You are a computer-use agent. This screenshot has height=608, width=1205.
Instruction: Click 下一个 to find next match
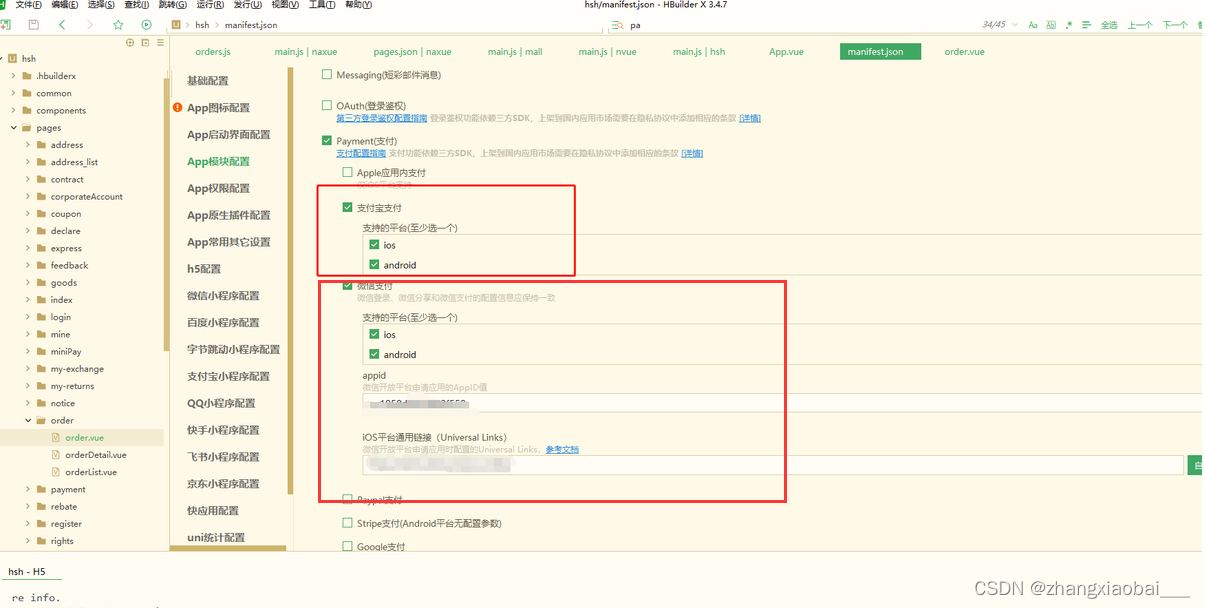click(1175, 25)
